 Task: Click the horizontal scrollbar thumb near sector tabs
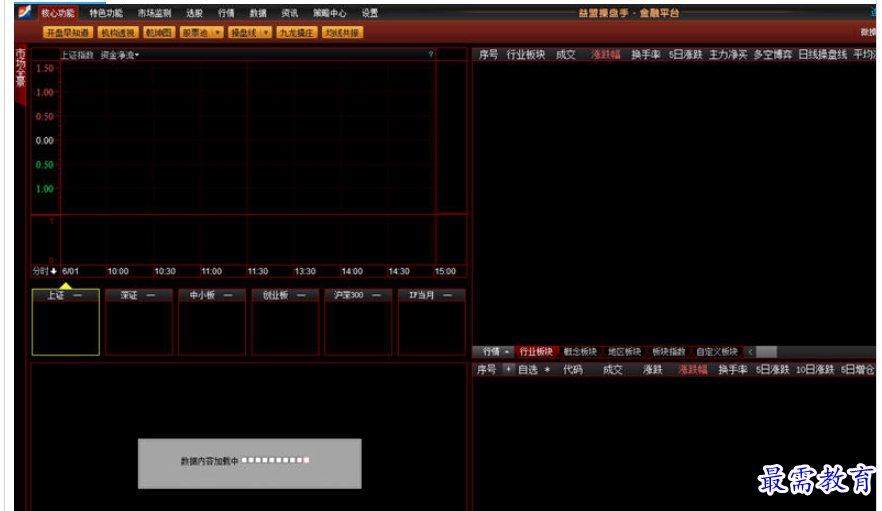(766, 352)
